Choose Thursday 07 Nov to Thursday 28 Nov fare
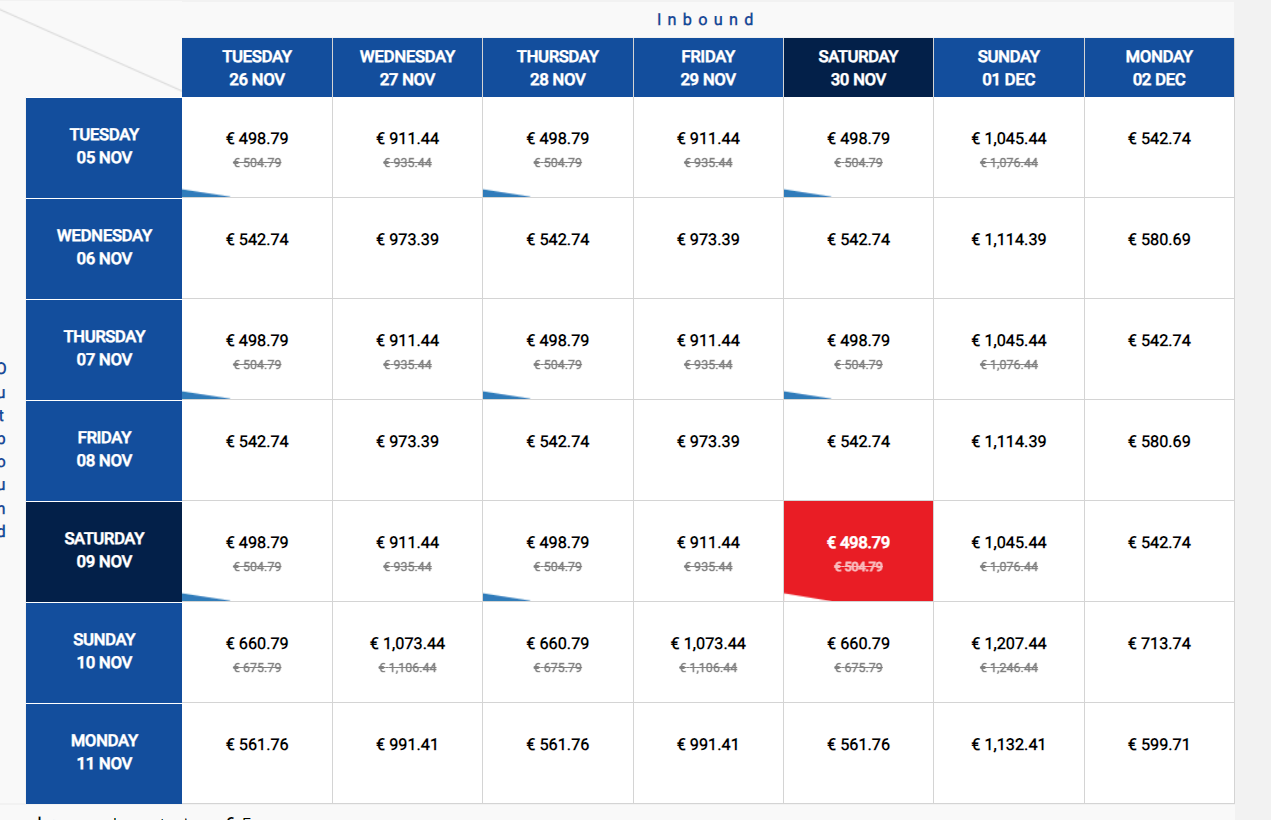 [558, 350]
